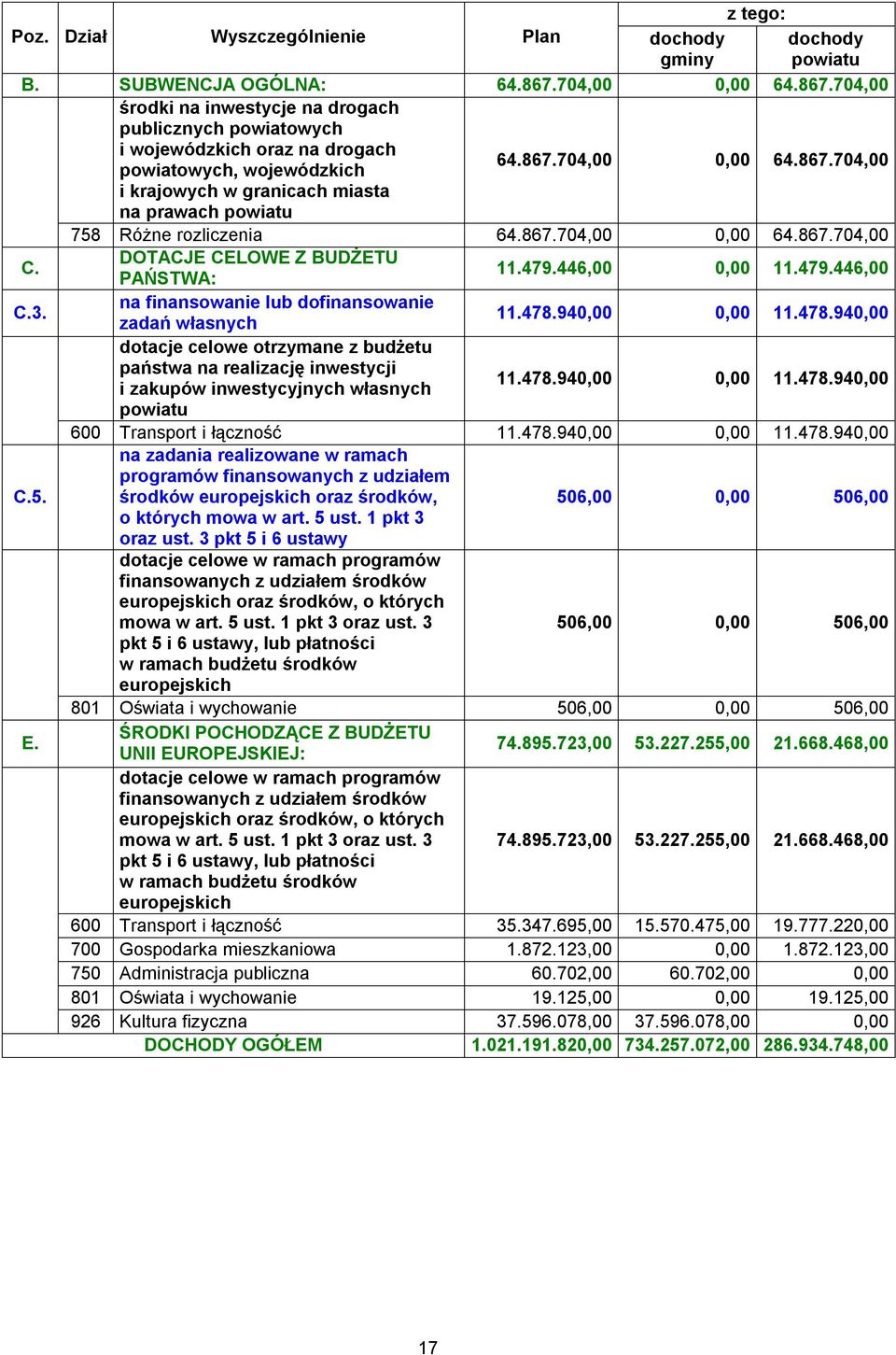The height and width of the screenshot is (1355, 896).
Task: Click 'Oświata i wychowanie' with plan 506,00
Action: 207,709
